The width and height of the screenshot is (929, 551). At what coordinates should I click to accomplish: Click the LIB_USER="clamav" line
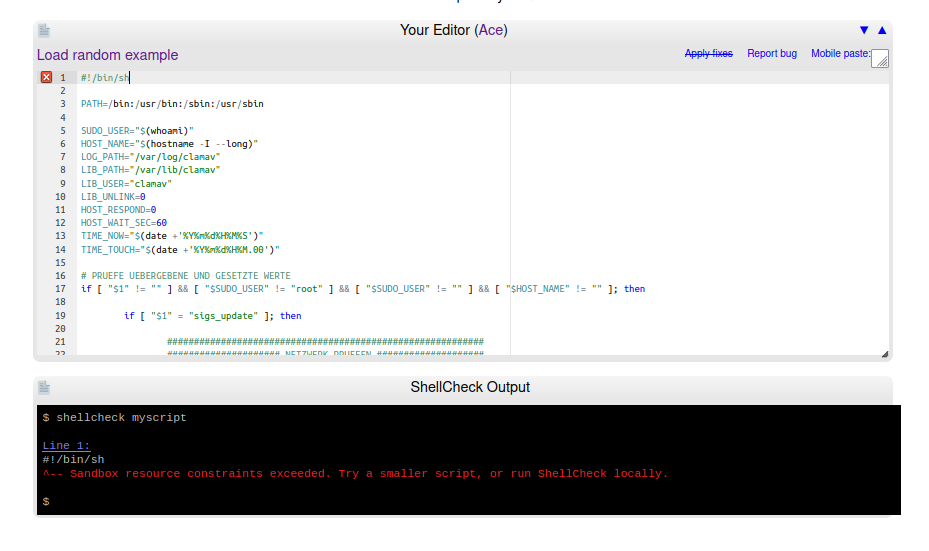[126, 184]
